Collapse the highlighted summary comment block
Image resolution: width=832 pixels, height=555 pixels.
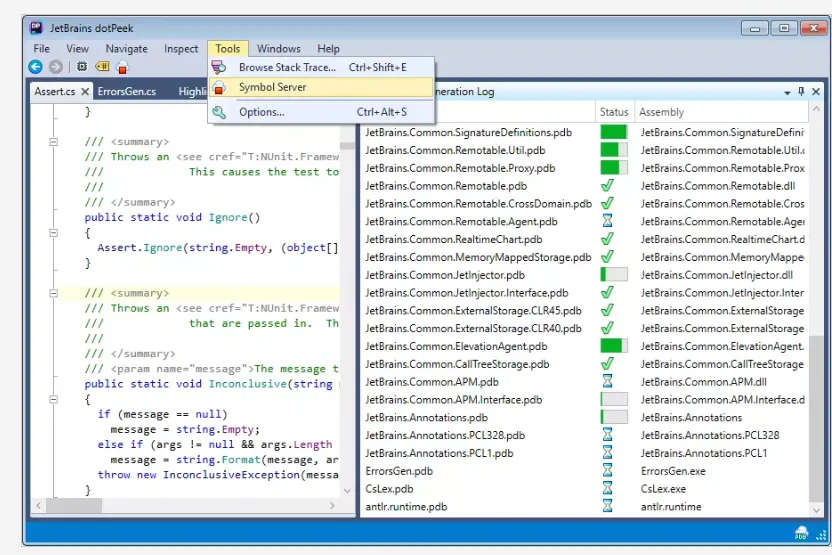point(54,293)
